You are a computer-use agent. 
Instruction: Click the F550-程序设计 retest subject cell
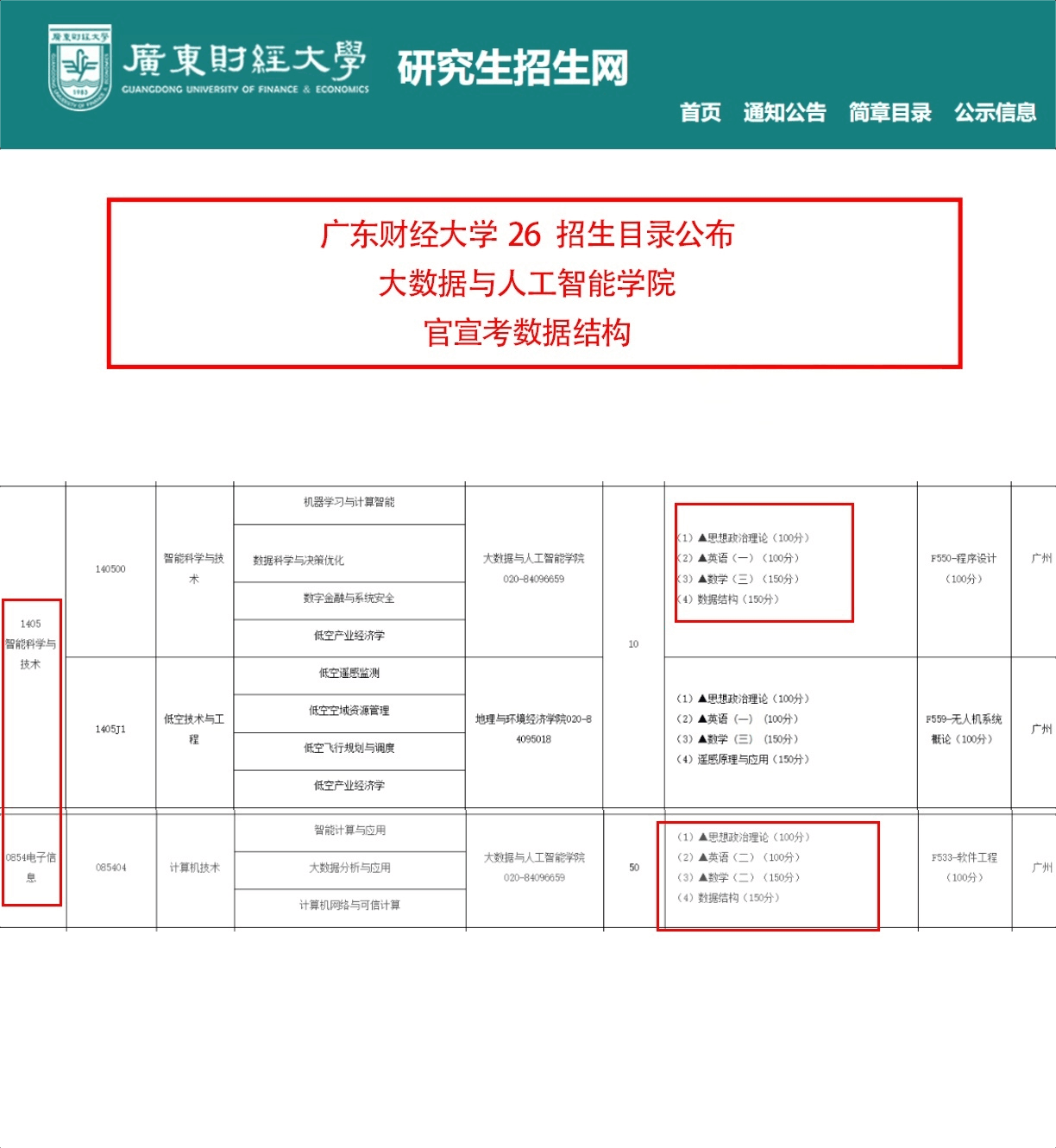pos(963,568)
